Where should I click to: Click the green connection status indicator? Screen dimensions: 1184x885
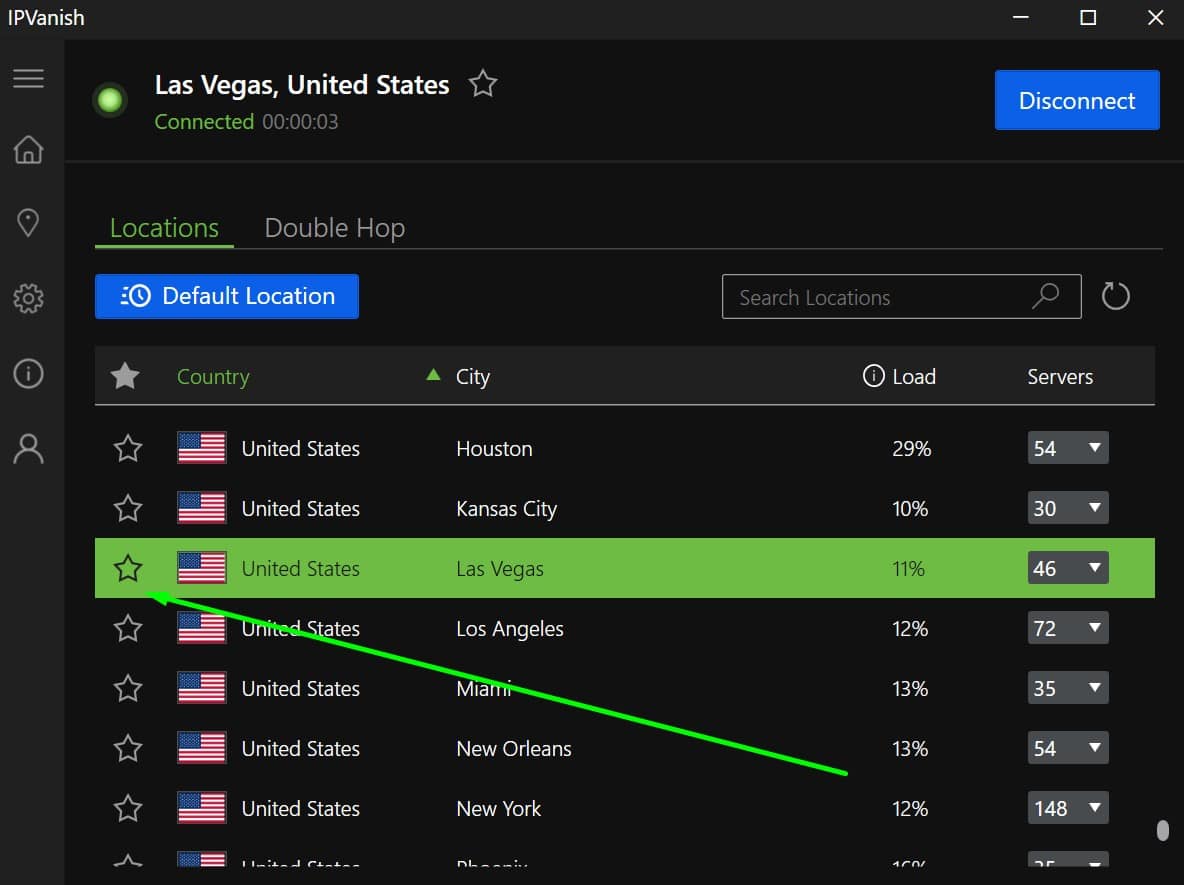pyautogui.click(x=110, y=100)
